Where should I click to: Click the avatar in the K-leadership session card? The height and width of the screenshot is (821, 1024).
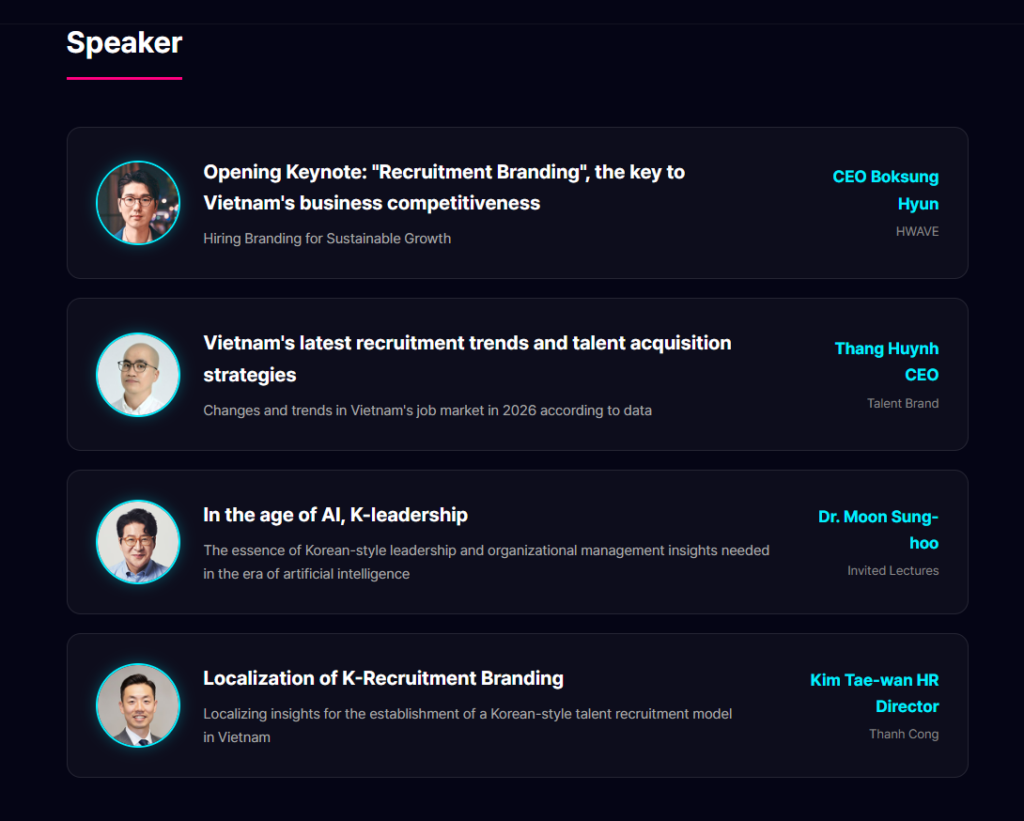(x=138, y=542)
